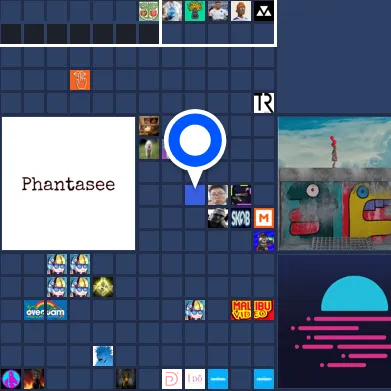Screen dimensions: 391x391
Task: Select the SKOB graffiti tile
Action: tap(241, 218)
